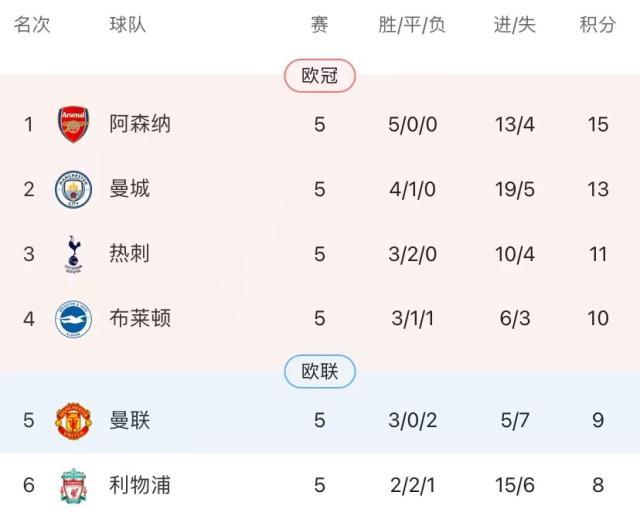Click the 欧联 qualification zone badge
The height and width of the screenshot is (526, 640).
(320, 372)
